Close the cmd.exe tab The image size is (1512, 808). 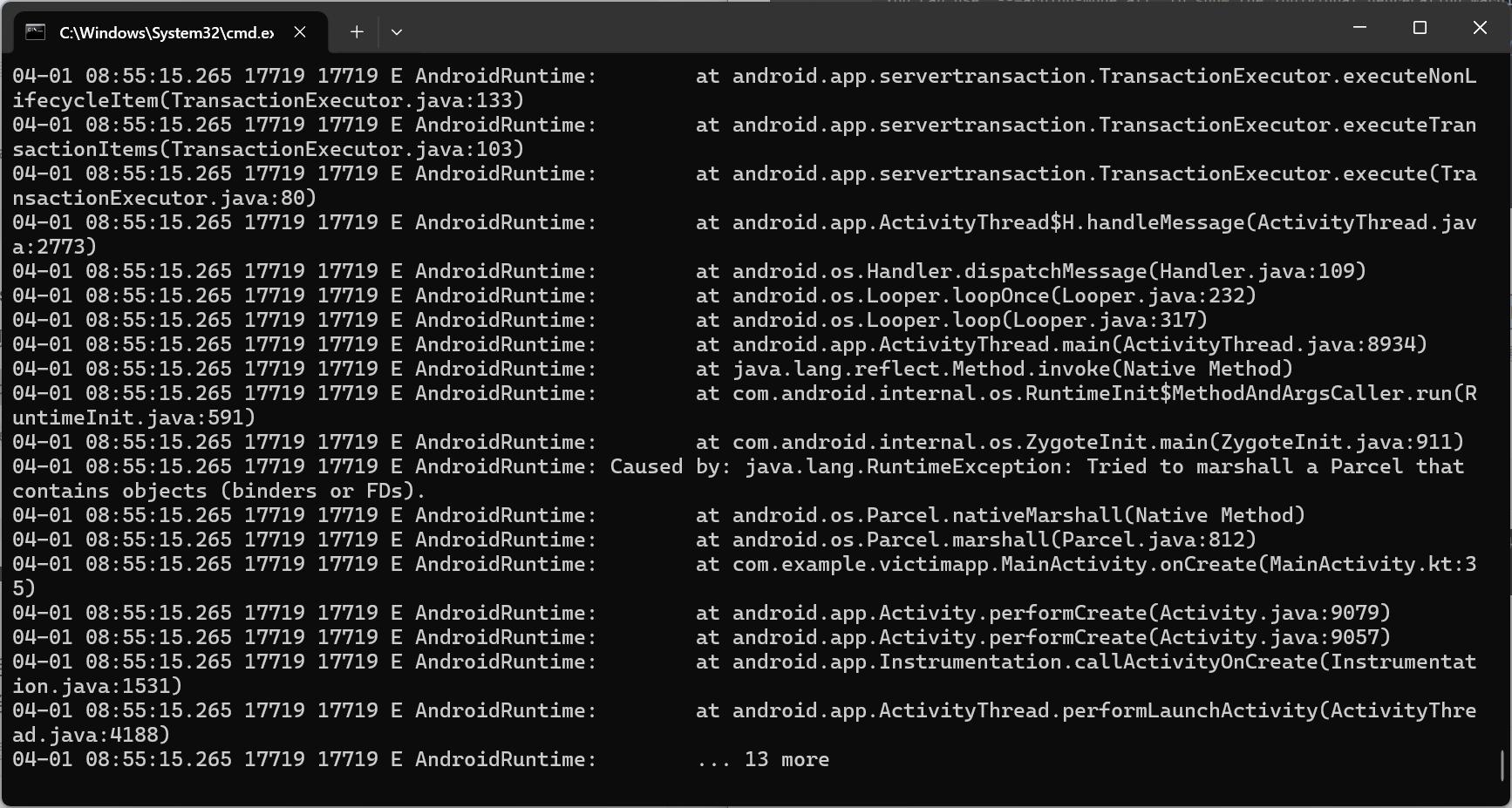[300, 32]
